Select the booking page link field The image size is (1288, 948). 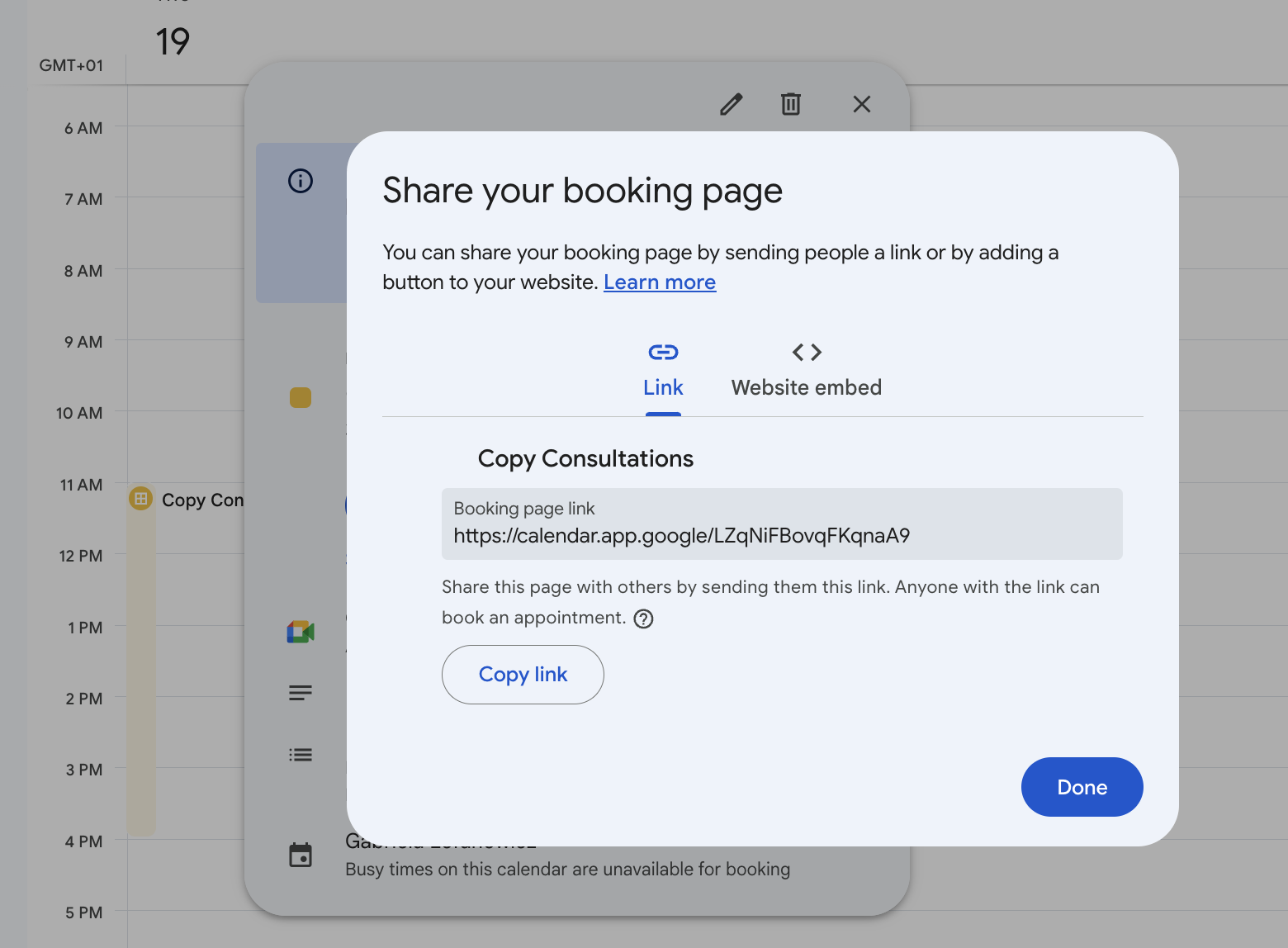click(x=782, y=524)
